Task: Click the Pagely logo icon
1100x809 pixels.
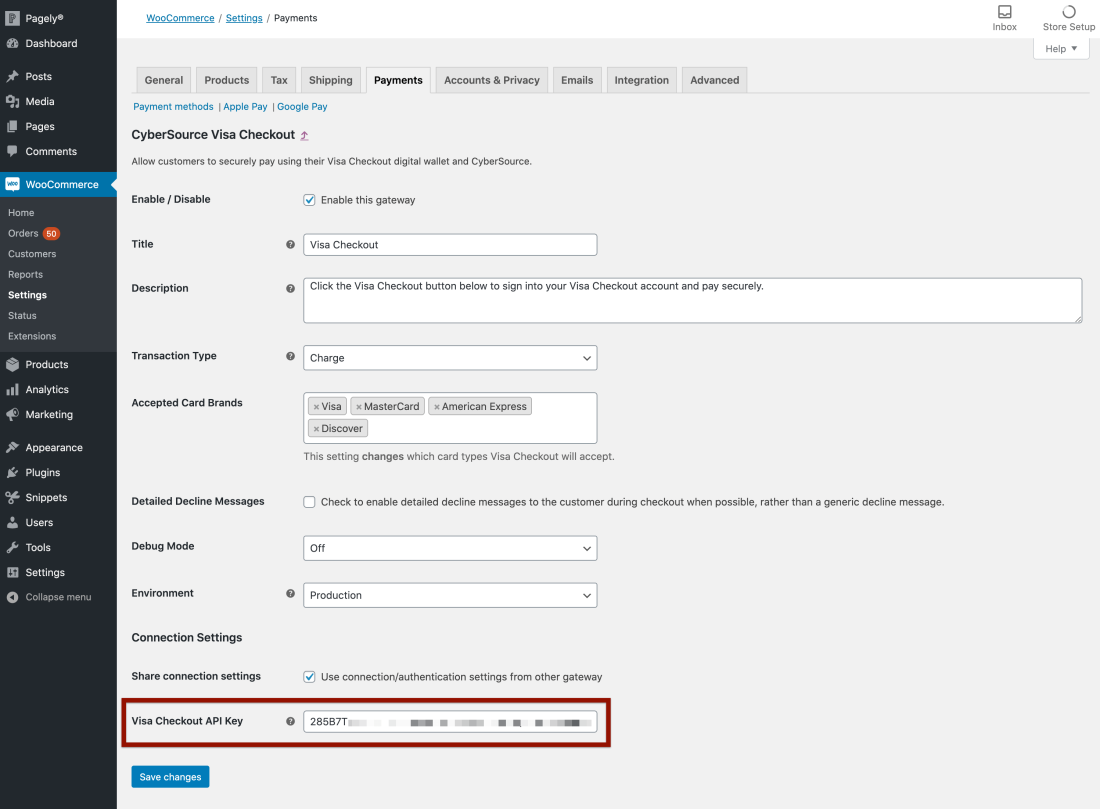Action: (11, 17)
